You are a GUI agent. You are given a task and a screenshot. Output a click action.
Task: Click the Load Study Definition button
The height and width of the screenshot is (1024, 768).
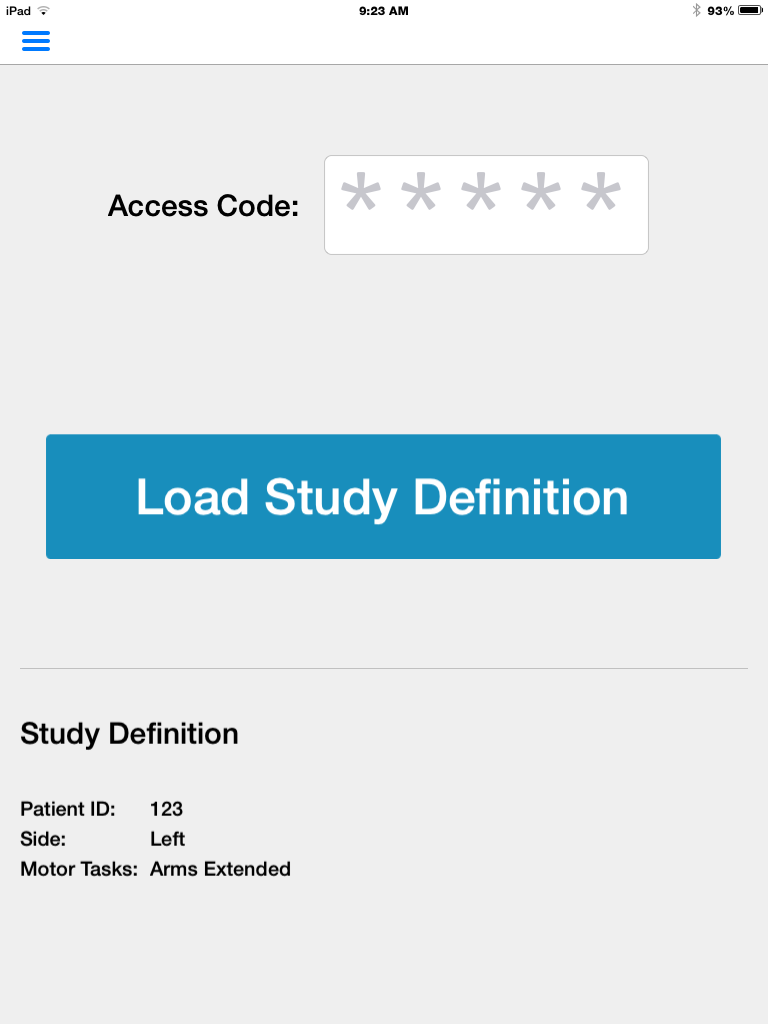click(x=383, y=496)
